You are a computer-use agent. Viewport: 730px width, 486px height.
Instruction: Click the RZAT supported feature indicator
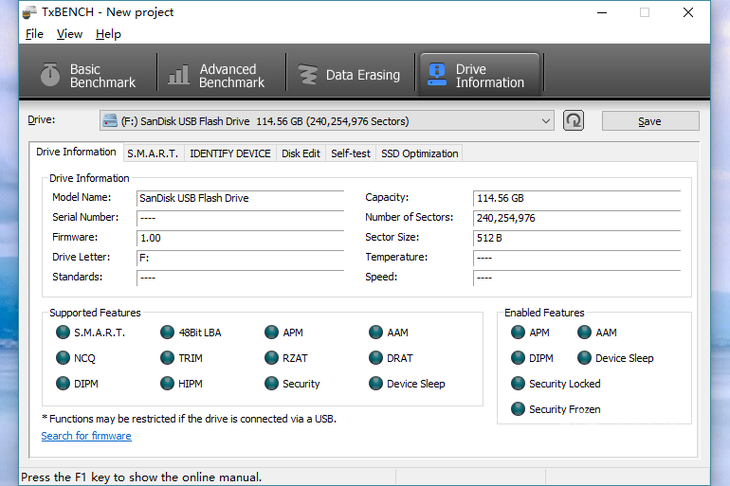coord(271,358)
